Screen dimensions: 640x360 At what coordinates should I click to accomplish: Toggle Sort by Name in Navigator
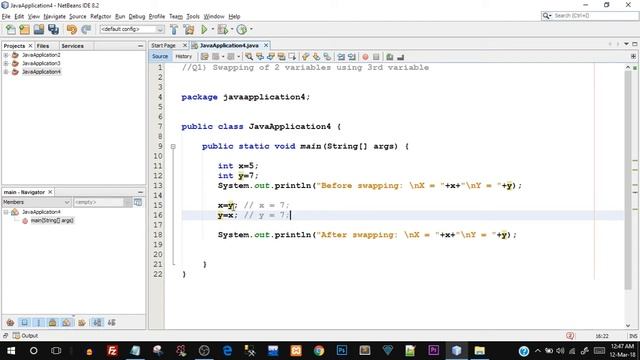97,323
